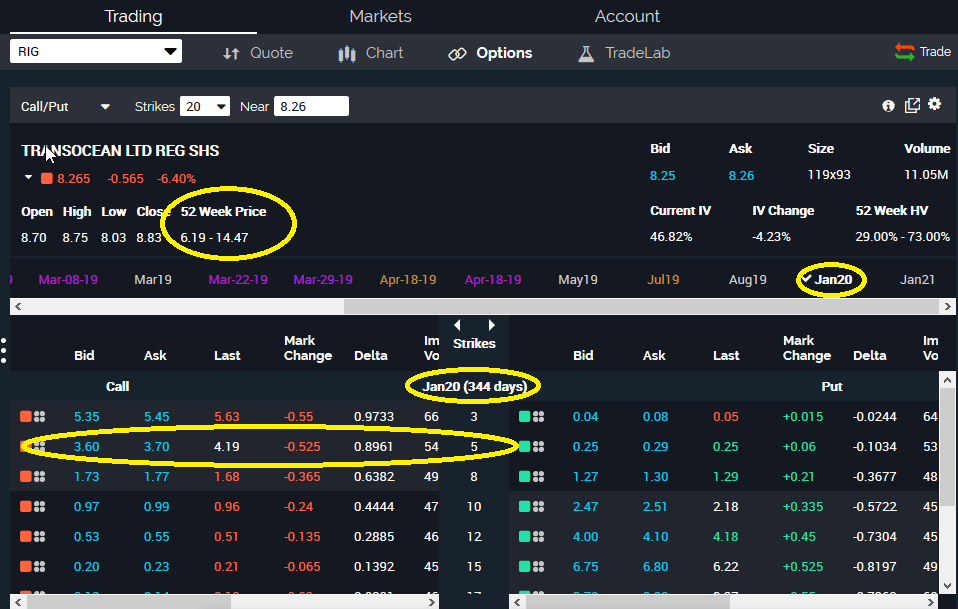The height and width of the screenshot is (609, 958).
Task: Click the red square icon in 5.35 call row
Action: [26, 417]
